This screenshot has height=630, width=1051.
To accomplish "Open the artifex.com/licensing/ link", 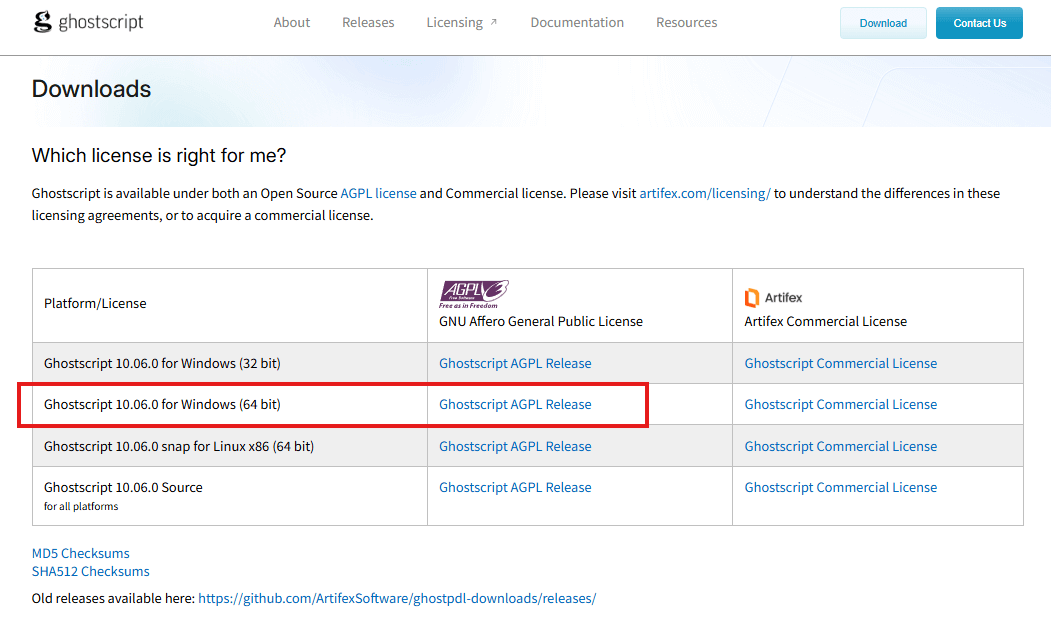I will click(x=704, y=194).
